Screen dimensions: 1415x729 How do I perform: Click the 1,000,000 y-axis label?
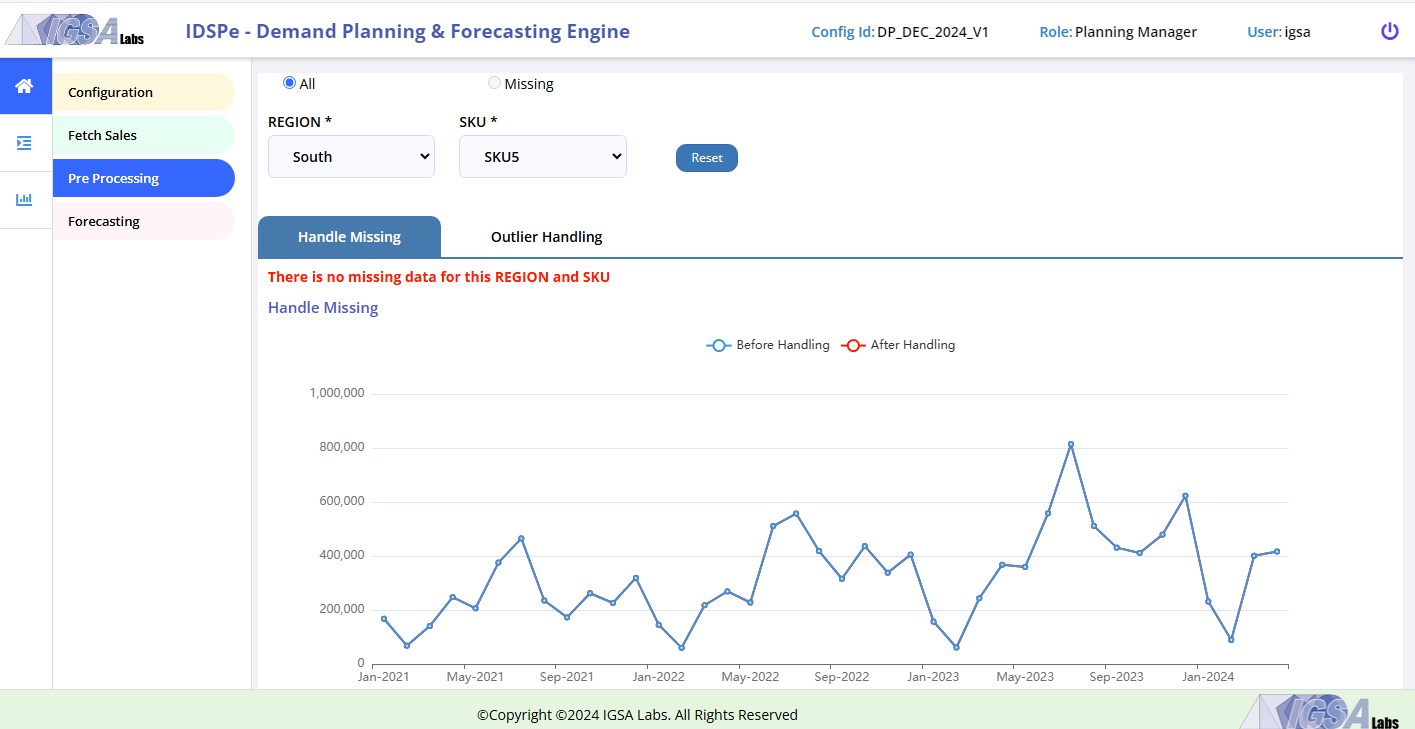pyautogui.click(x=337, y=393)
